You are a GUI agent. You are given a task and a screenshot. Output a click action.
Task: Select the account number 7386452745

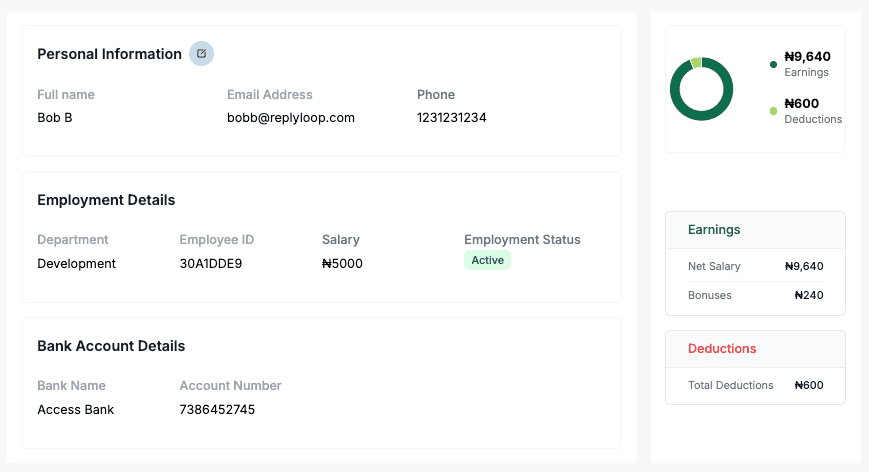click(217, 410)
